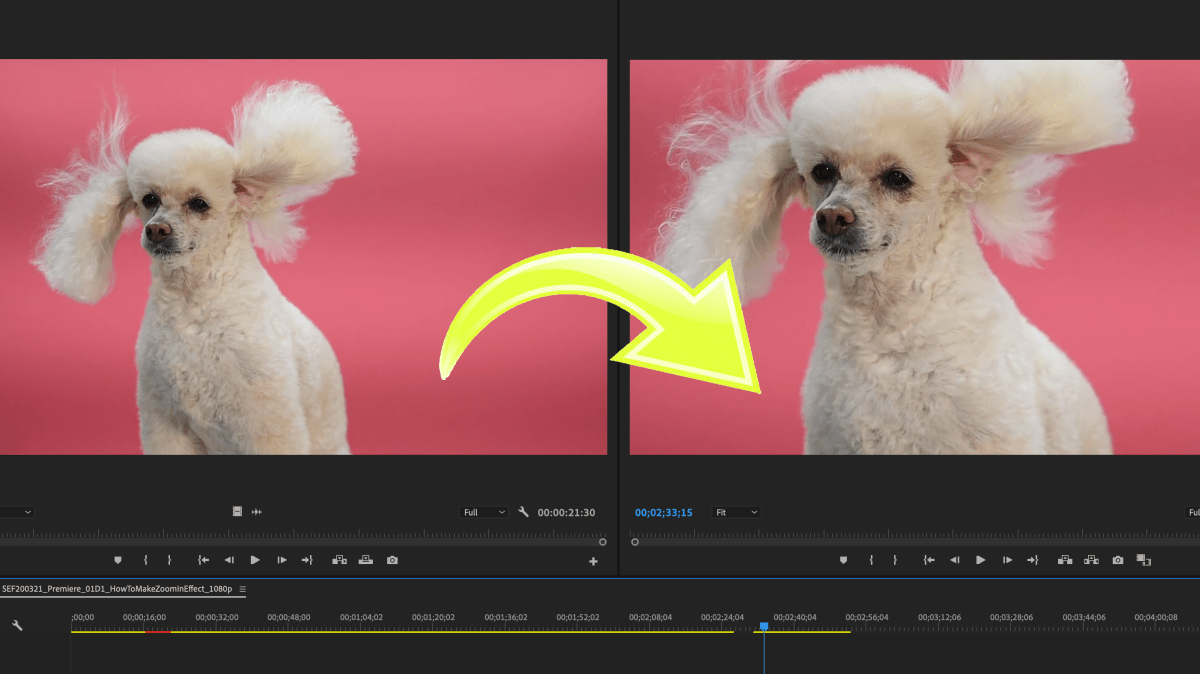
Task: Click the Overwrite icon in the Source Monitor
Action: tap(366, 560)
